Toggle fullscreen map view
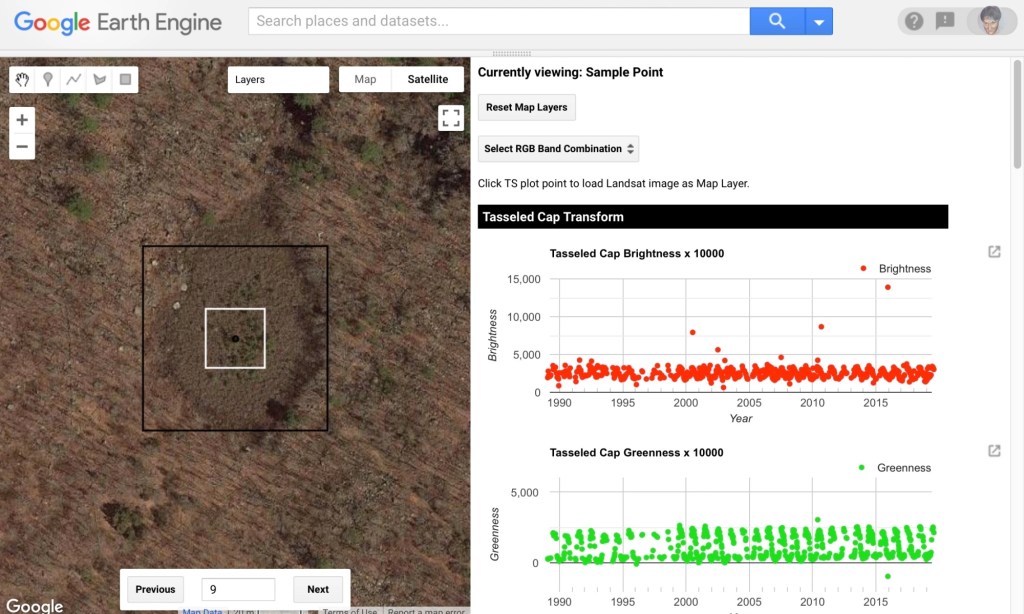The image size is (1024, 614). pyautogui.click(x=451, y=118)
